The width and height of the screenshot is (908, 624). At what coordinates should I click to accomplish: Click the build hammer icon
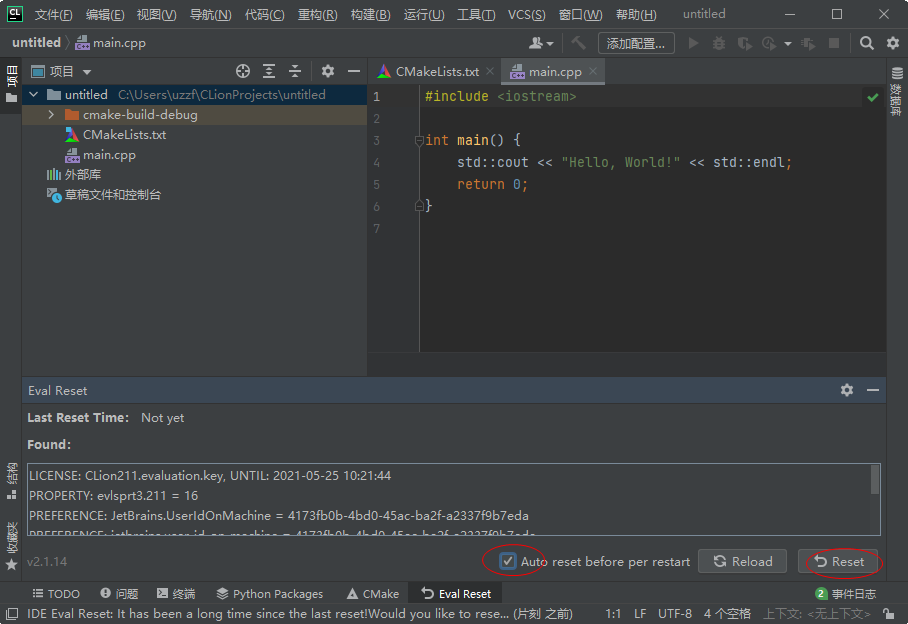point(578,43)
